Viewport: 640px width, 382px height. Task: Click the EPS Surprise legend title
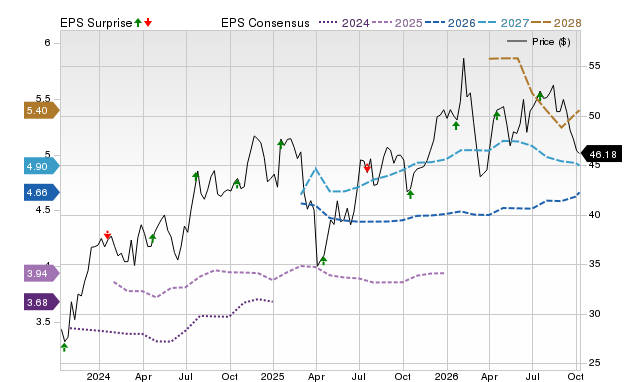(x=96, y=23)
